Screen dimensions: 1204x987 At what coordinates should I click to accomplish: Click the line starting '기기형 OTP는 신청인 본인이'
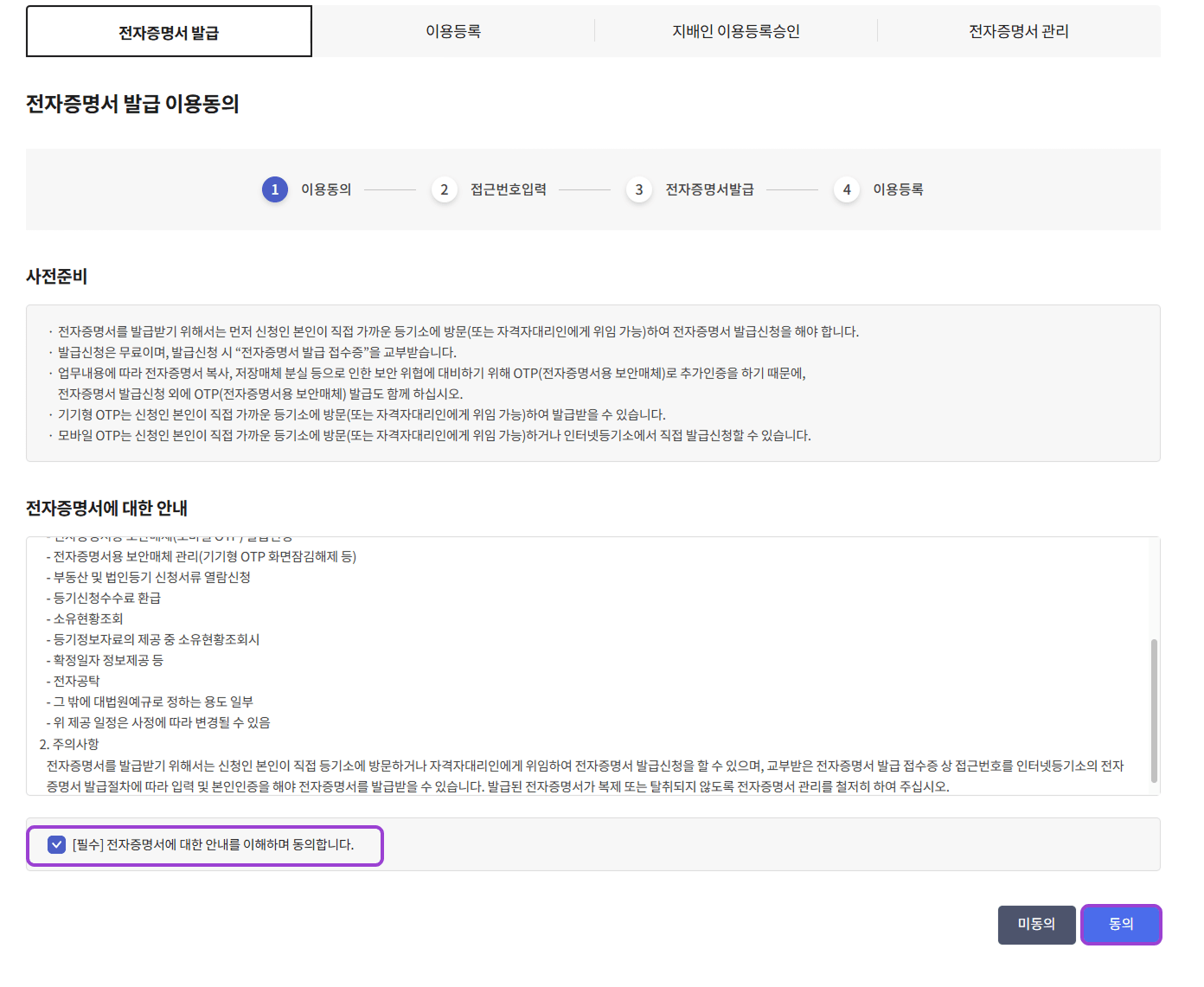[362, 414]
